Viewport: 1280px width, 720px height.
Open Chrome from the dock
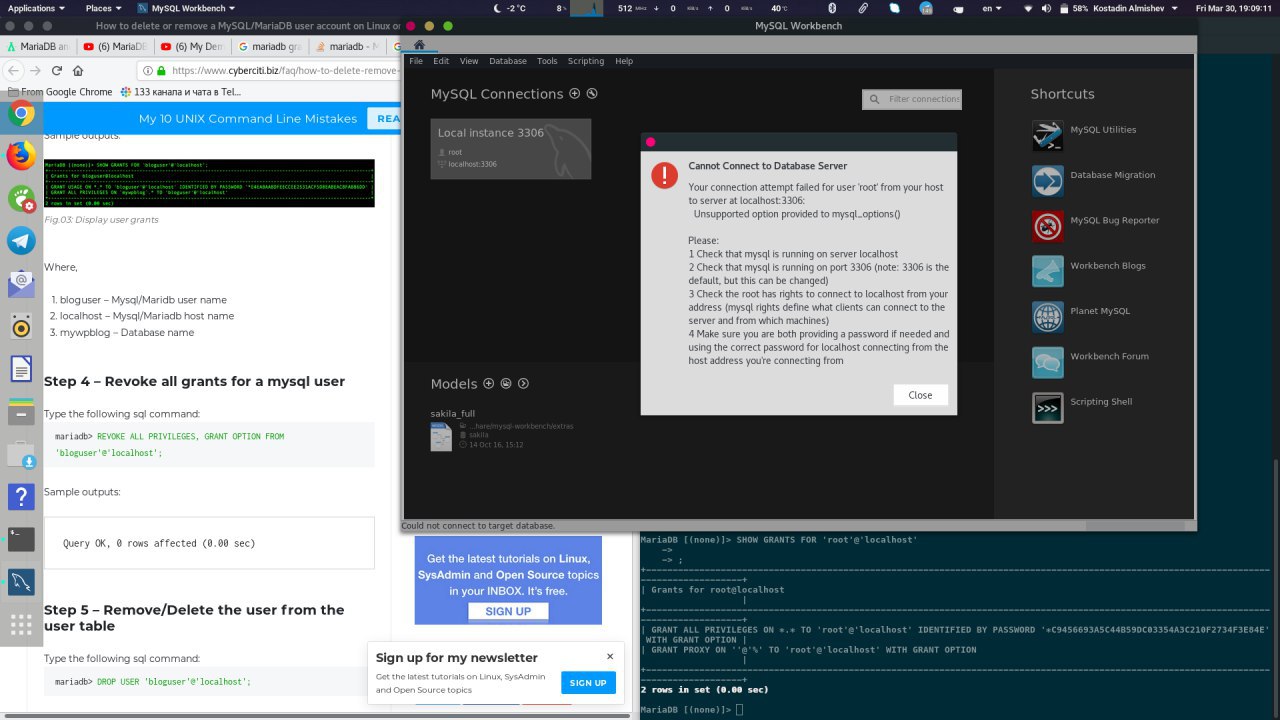click(21, 113)
